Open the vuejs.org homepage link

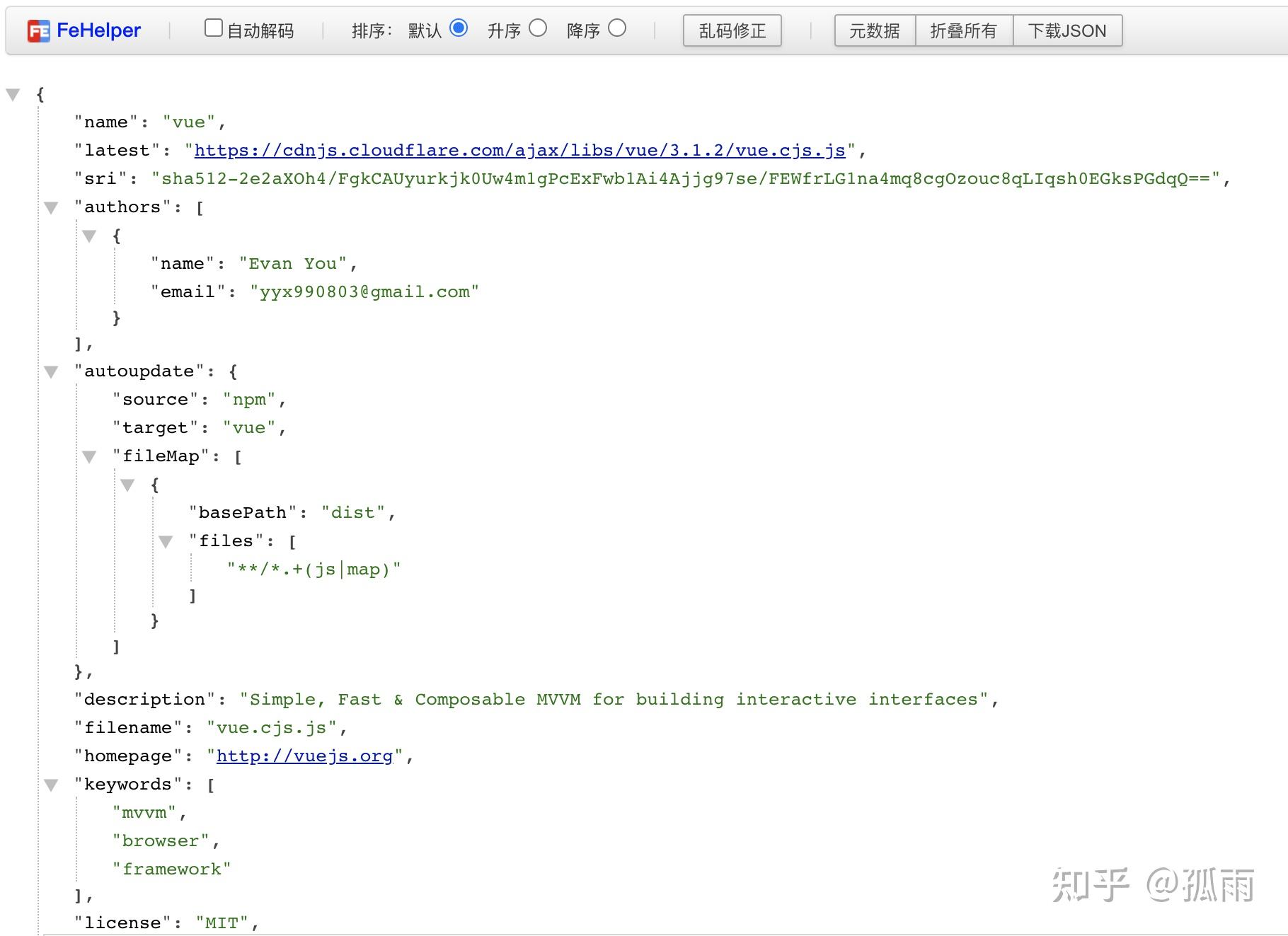(x=304, y=756)
